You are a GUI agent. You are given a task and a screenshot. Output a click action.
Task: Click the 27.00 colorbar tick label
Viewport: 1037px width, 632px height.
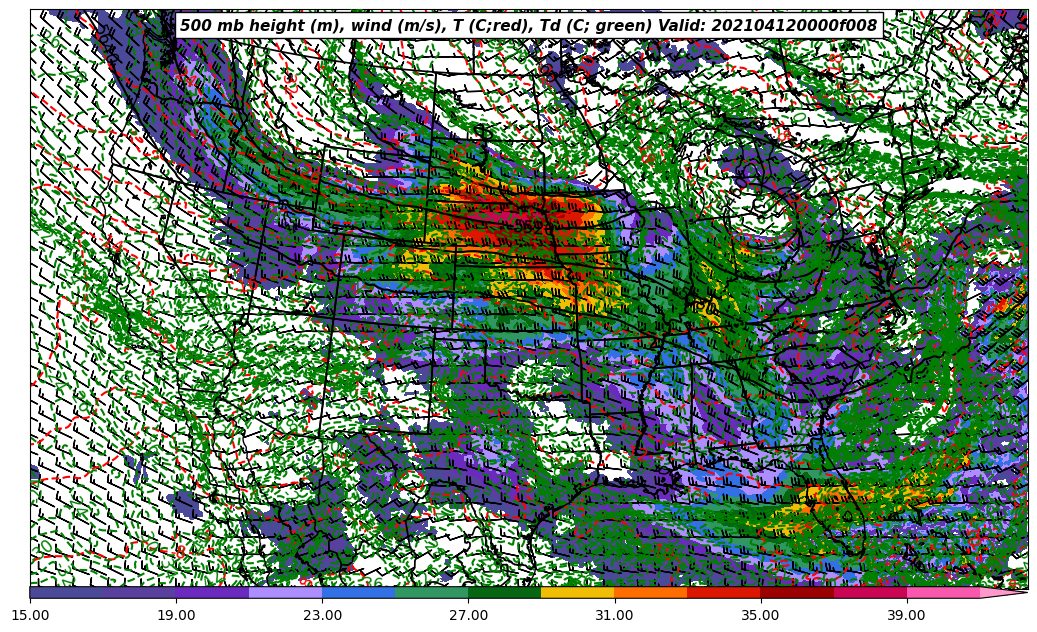pos(468,615)
